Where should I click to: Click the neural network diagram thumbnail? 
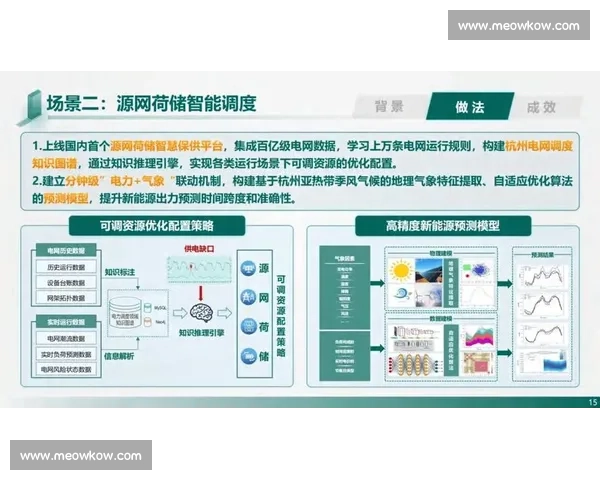(414, 364)
